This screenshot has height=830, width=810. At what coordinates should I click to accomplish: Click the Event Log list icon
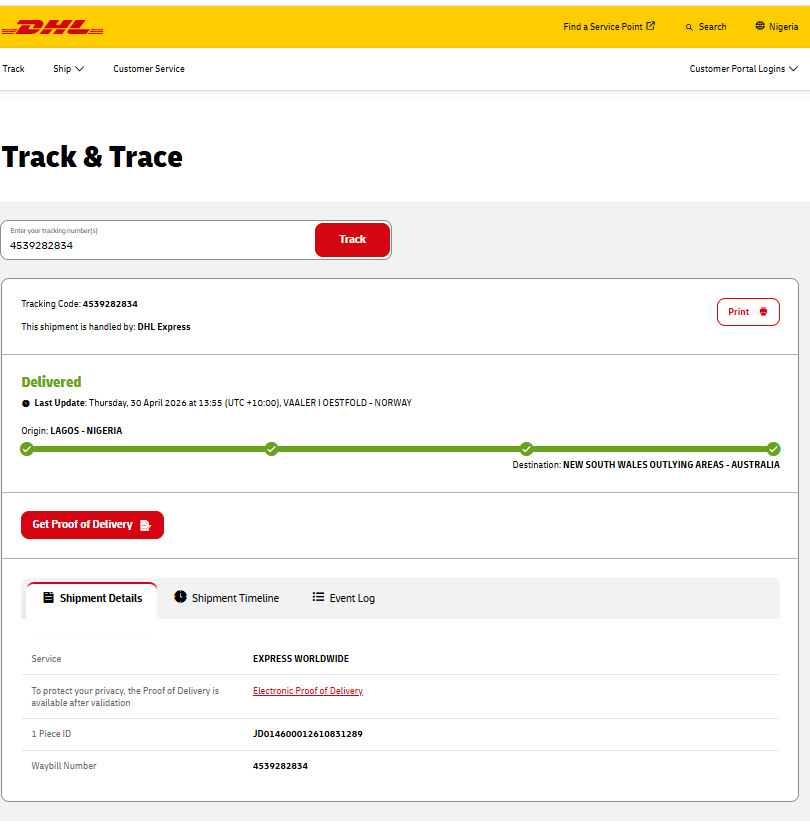point(318,597)
